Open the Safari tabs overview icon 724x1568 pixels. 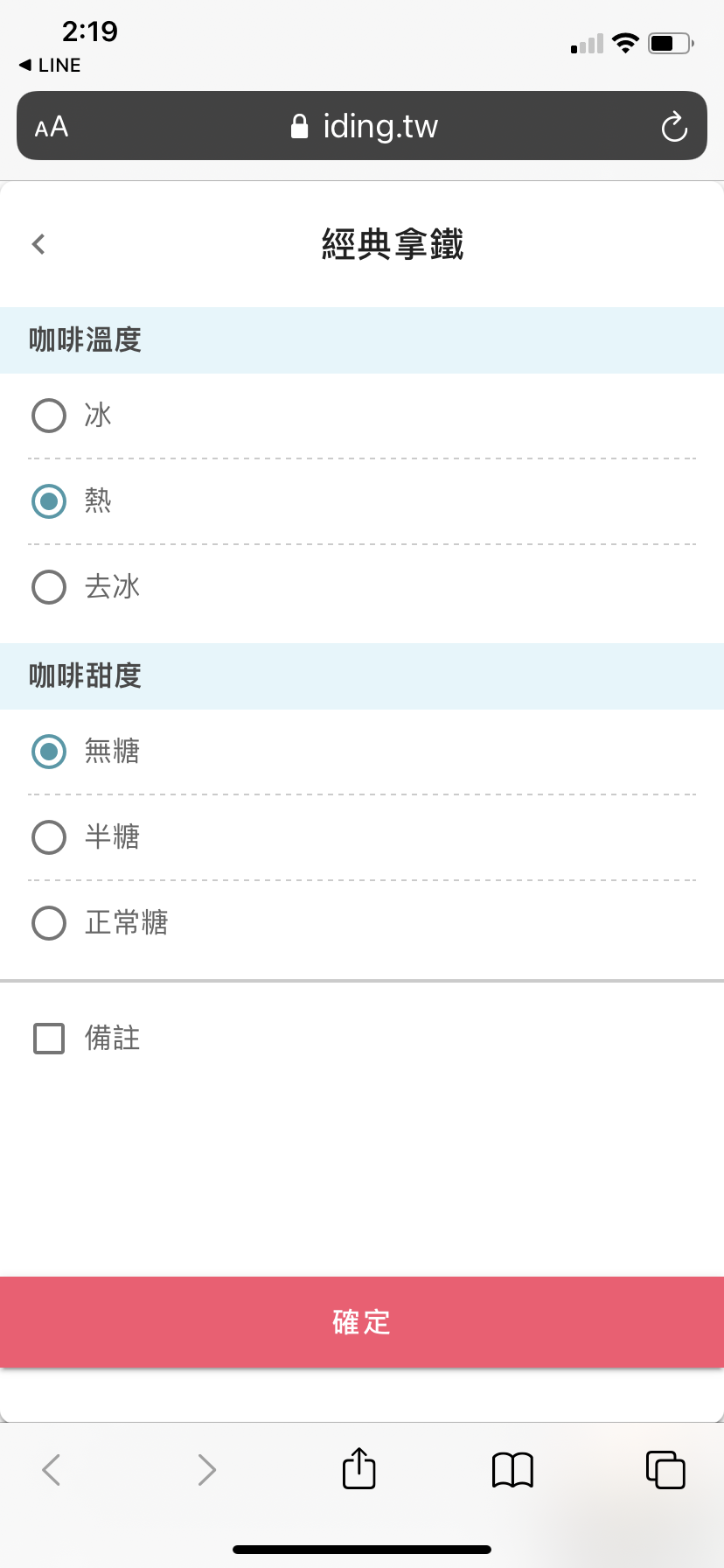pyautogui.click(x=665, y=1469)
